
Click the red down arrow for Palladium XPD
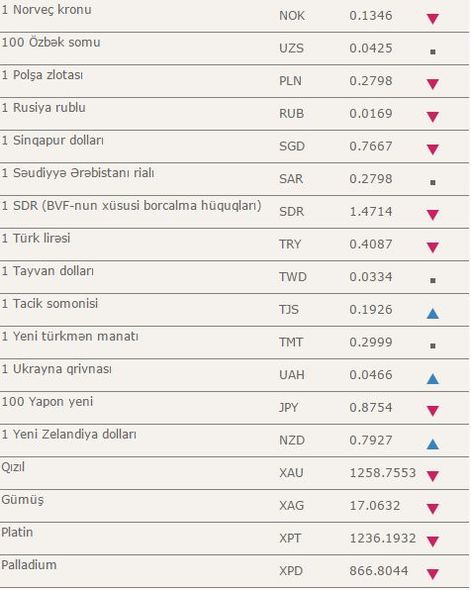pos(433,574)
